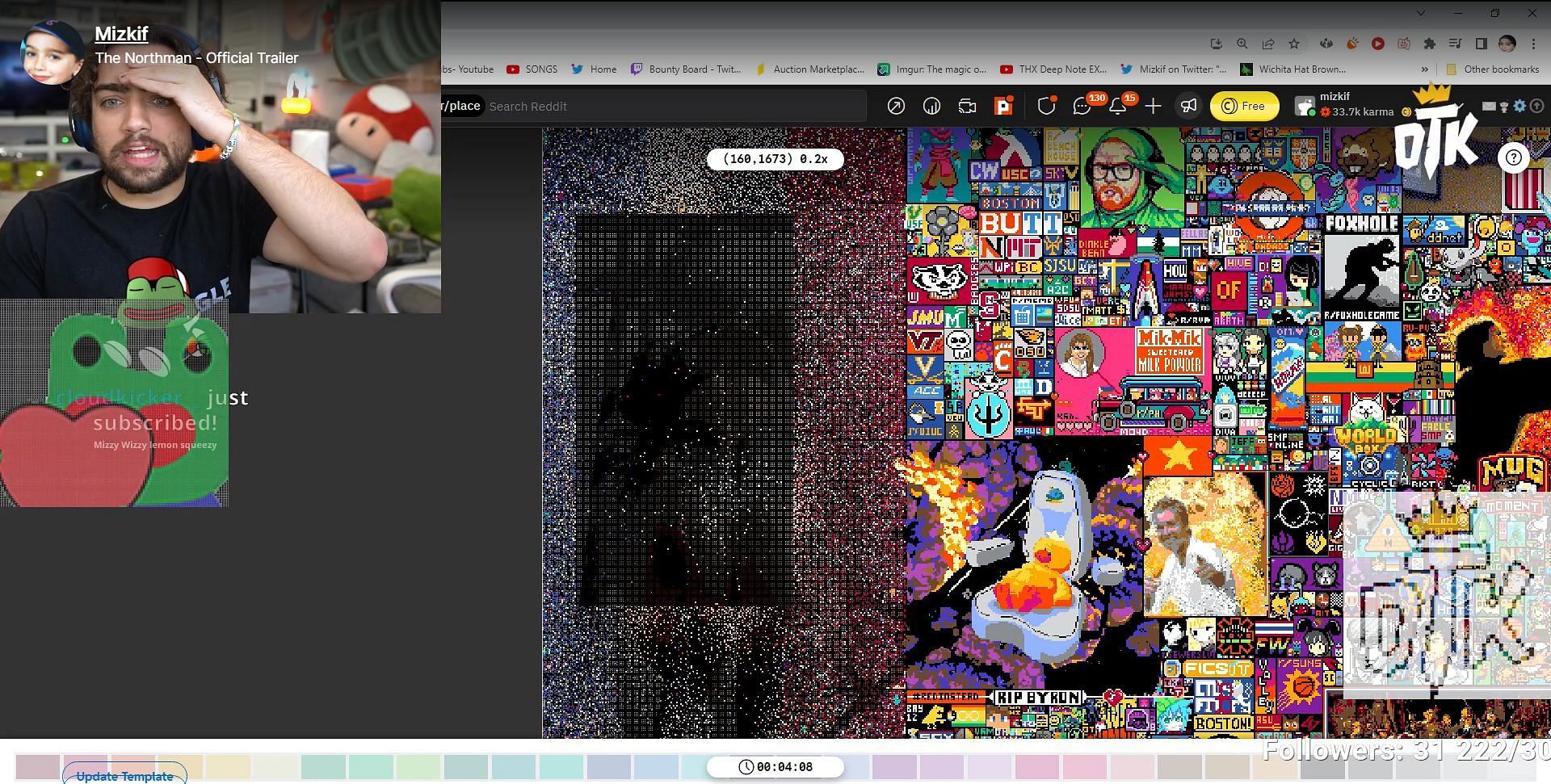This screenshot has height=784, width=1551.
Task: Click the 00:04:08 cooldown timer
Action: pos(775,766)
